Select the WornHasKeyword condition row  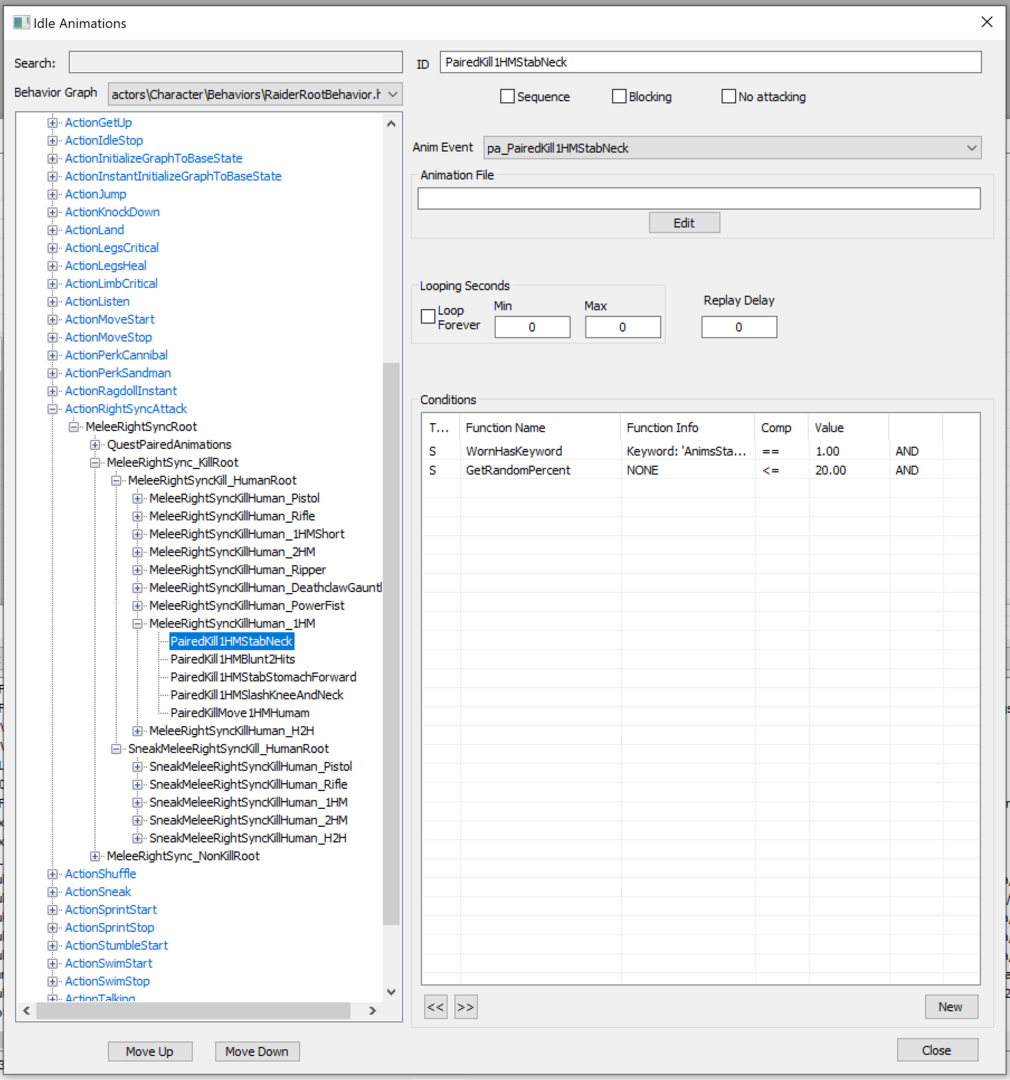click(x=700, y=452)
